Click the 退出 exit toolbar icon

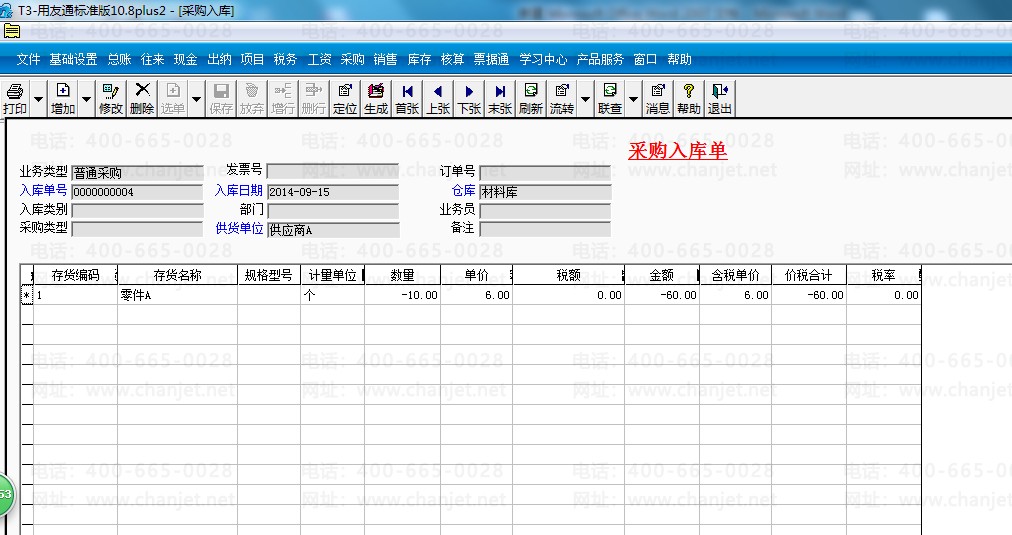coord(719,99)
